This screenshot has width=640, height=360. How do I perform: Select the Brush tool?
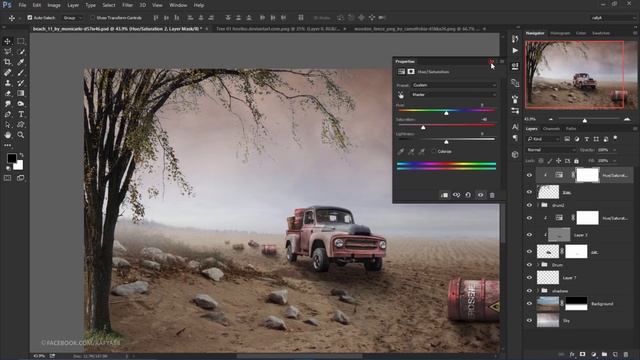[x=20, y=73]
